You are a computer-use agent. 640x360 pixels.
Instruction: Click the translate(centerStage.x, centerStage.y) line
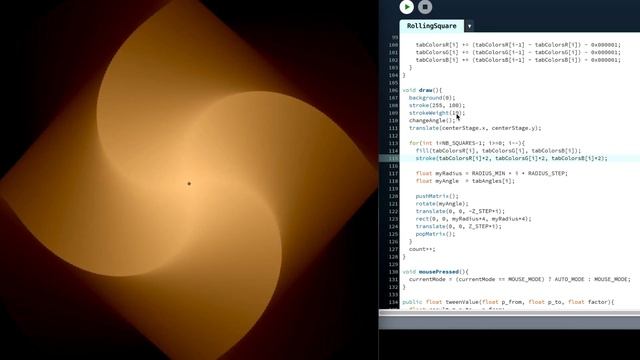click(x=475, y=128)
